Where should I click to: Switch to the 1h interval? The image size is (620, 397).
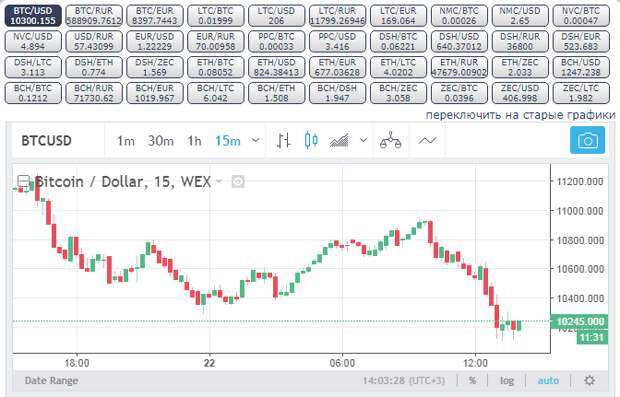(x=194, y=141)
